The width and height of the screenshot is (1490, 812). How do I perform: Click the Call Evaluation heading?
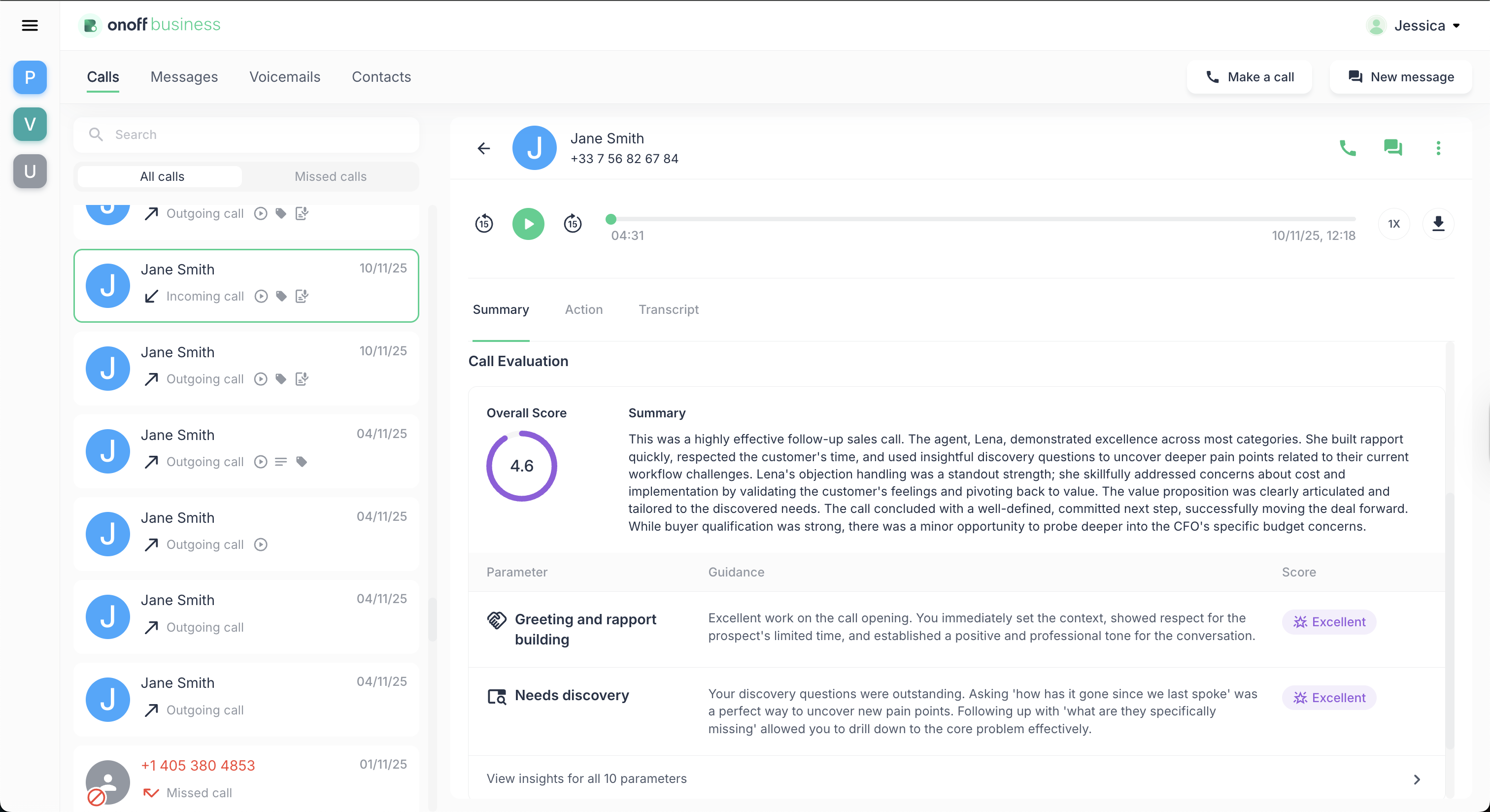click(x=518, y=362)
